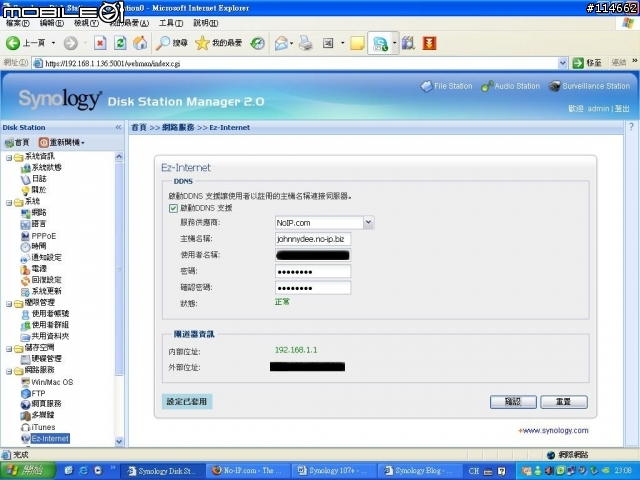The image size is (640, 480).
Task: Open Audio Station in header
Action: click(511, 86)
